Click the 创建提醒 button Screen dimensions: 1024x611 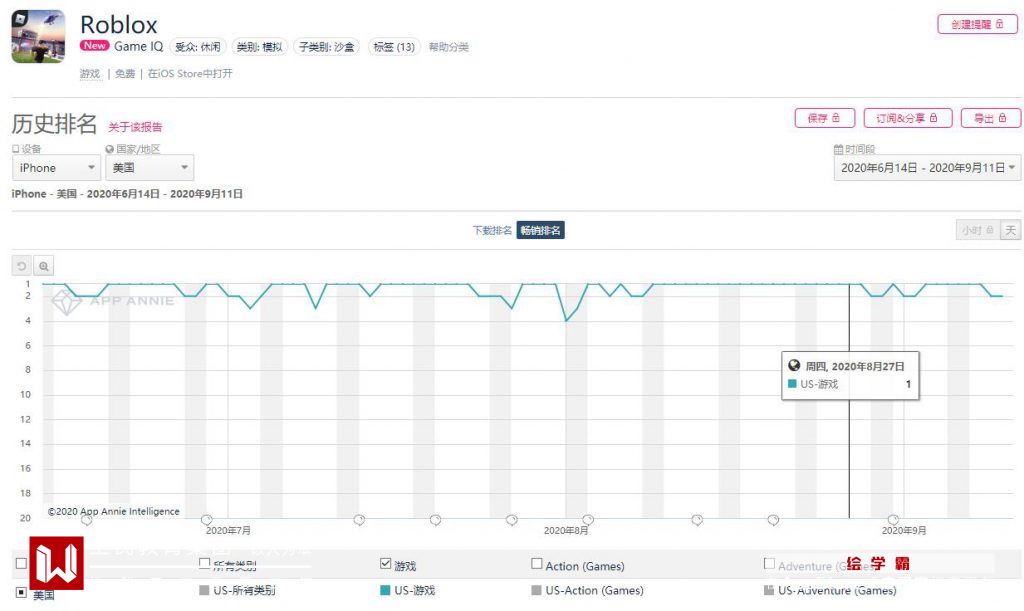977,24
